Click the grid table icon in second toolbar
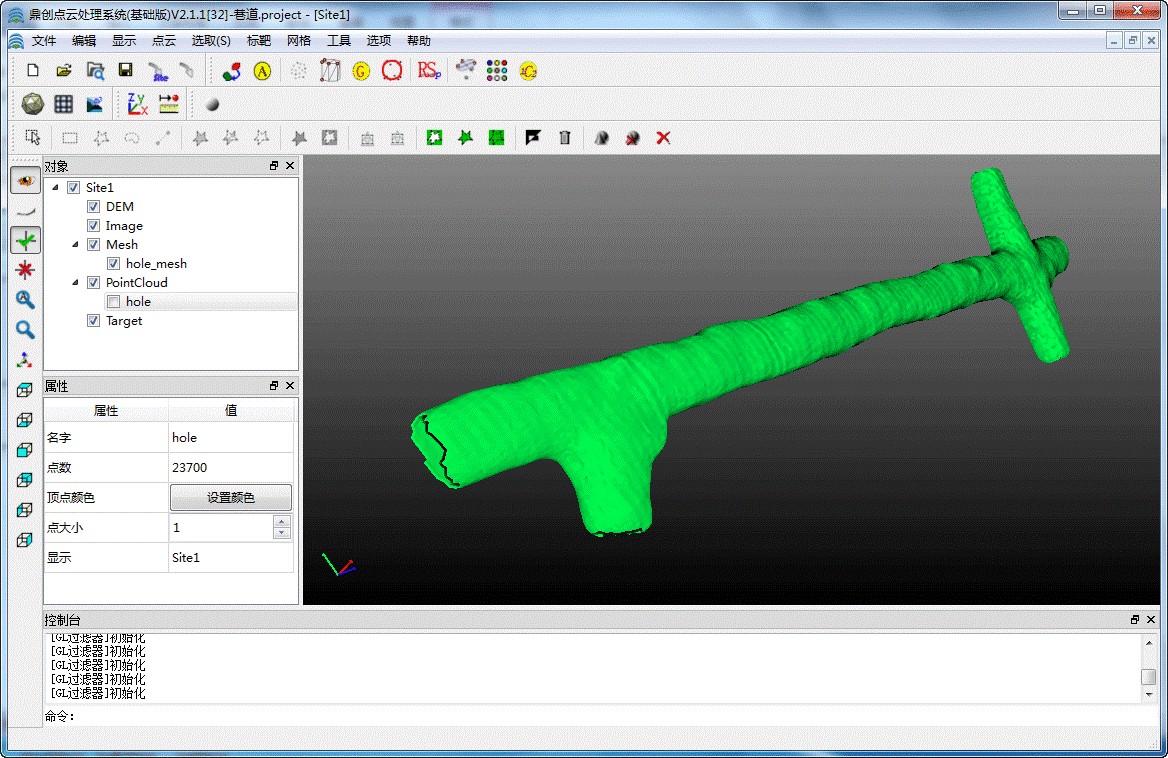 coord(63,104)
